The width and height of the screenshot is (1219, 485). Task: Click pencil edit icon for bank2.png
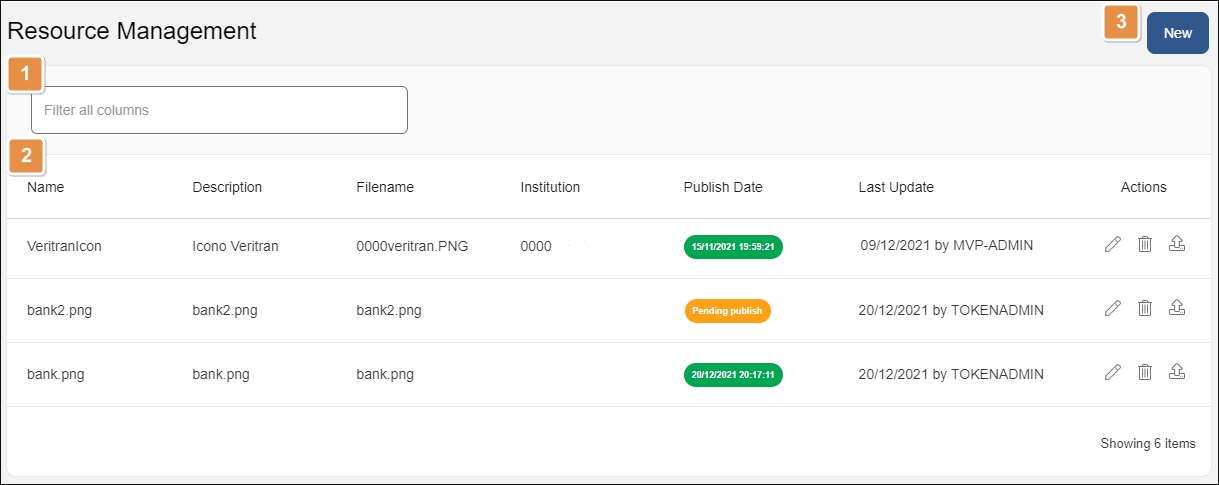pyautogui.click(x=1112, y=309)
